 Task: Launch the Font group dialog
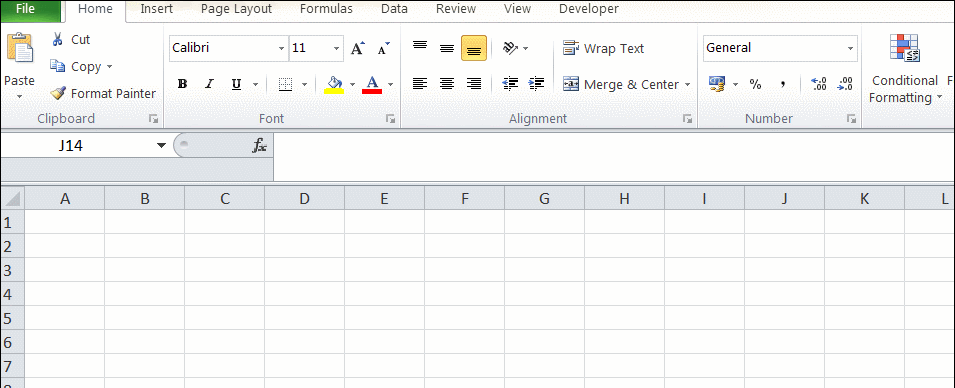click(390, 119)
